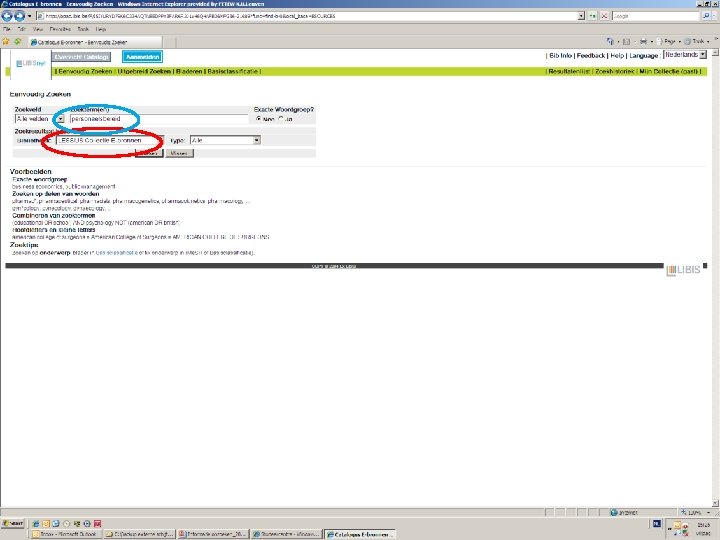This screenshot has width=720, height=540.
Task: Open recent pages arrow beside Forward button
Action: pyautogui.click(x=29, y=16)
